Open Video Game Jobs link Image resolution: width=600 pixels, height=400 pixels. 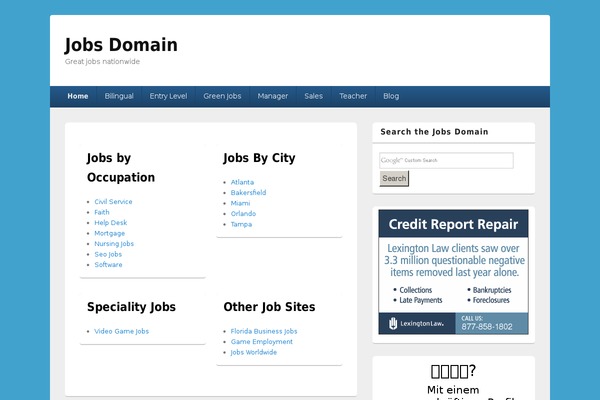point(122,331)
